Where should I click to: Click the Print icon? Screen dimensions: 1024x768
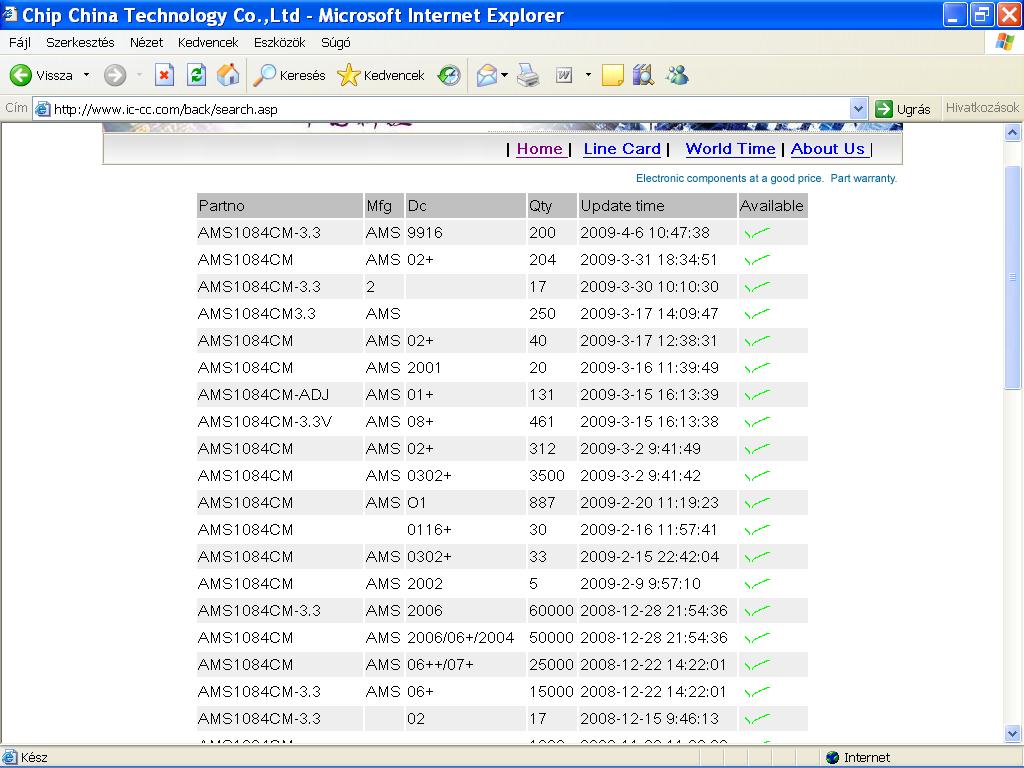(528, 75)
